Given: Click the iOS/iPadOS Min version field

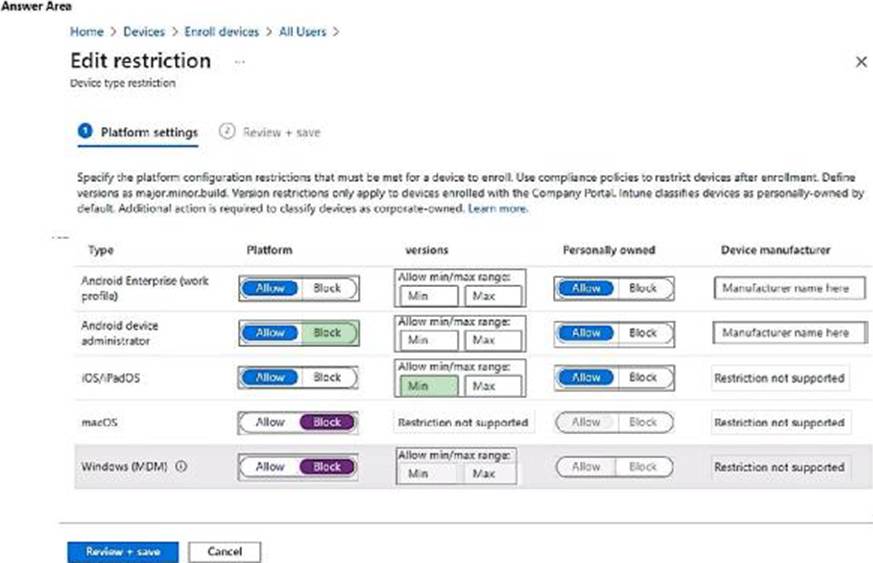Looking at the screenshot, I should click(x=429, y=386).
